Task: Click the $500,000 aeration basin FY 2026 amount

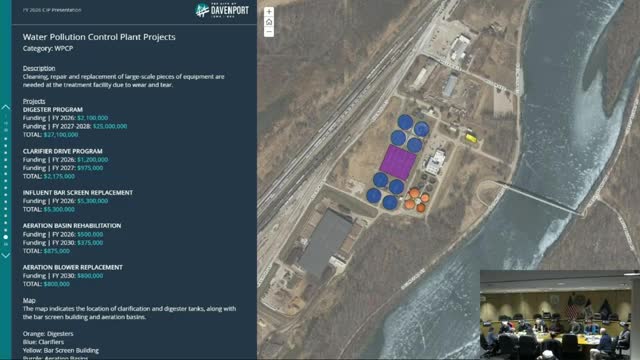Action: (x=90, y=234)
